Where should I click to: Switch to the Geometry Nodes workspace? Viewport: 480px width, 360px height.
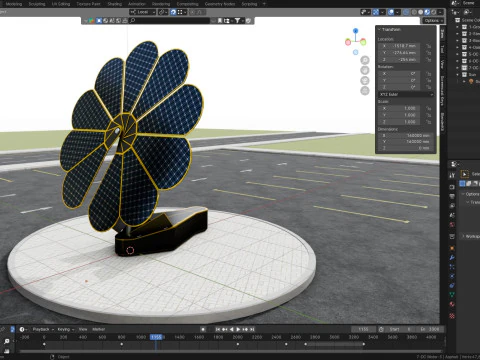coord(220,4)
